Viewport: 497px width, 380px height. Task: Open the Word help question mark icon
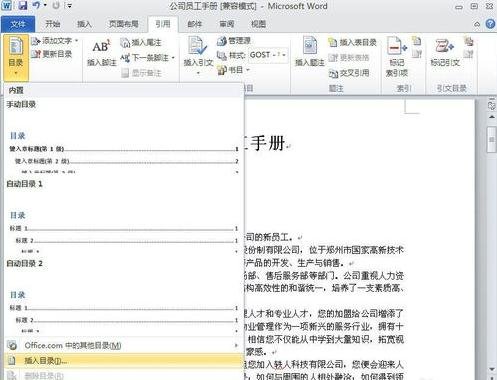point(490,24)
